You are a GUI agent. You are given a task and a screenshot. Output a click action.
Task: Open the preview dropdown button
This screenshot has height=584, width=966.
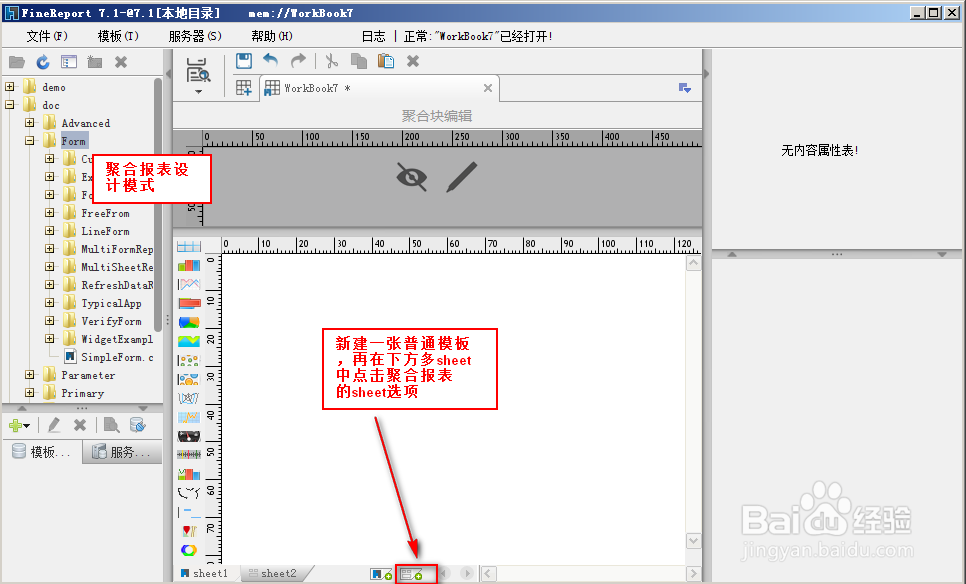point(198,92)
